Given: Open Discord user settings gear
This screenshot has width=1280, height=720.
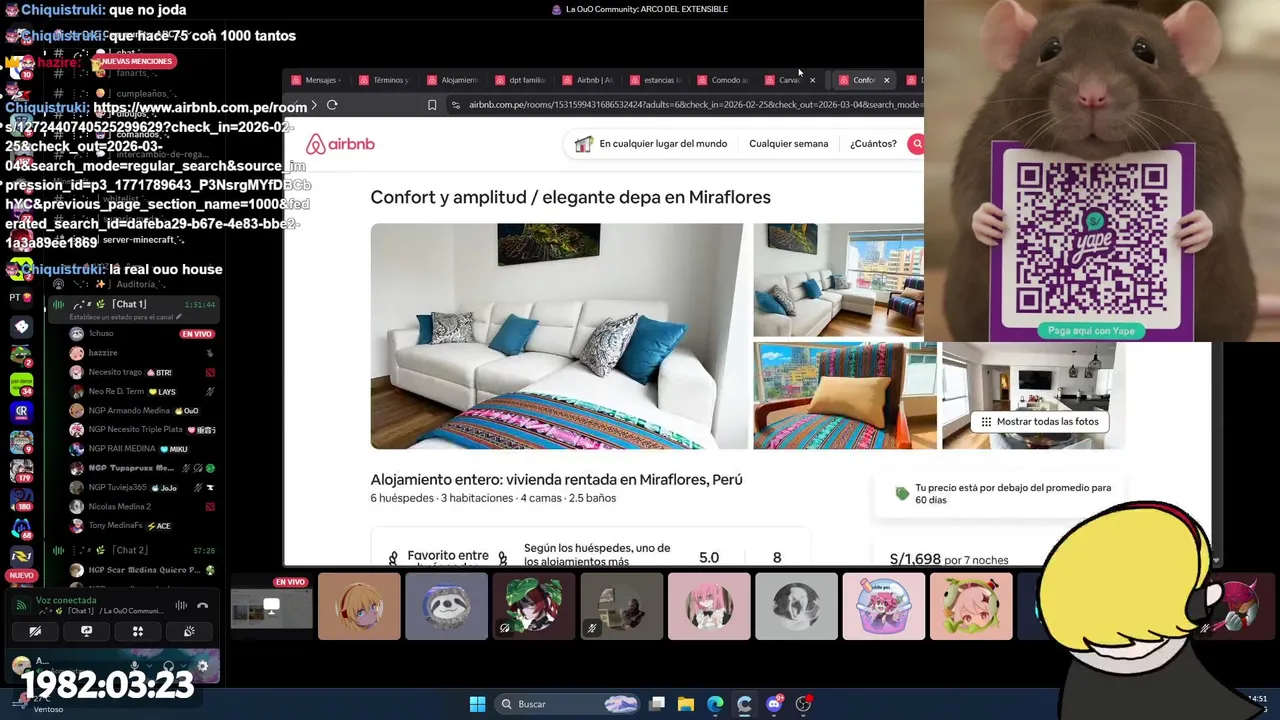Looking at the screenshot, I should (x=203, y=666).
